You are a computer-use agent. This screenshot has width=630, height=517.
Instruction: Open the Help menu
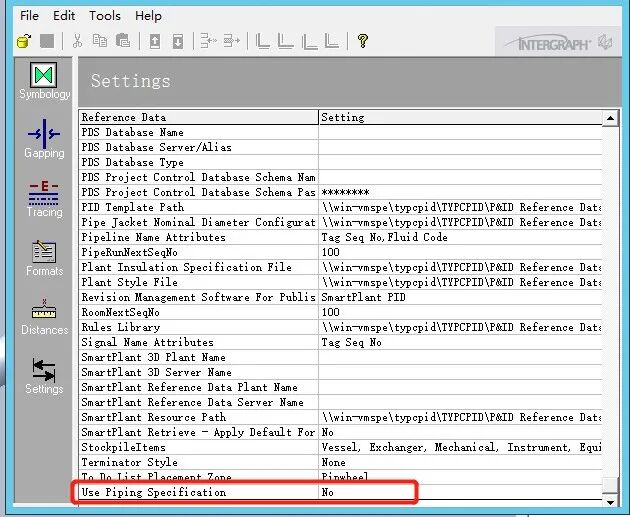point(148,16)
